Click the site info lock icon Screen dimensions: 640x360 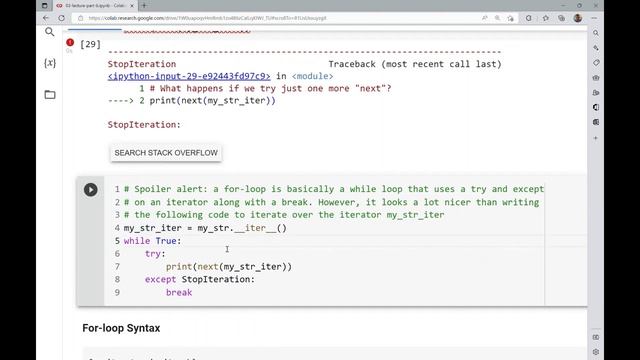[x=80, y=18]
